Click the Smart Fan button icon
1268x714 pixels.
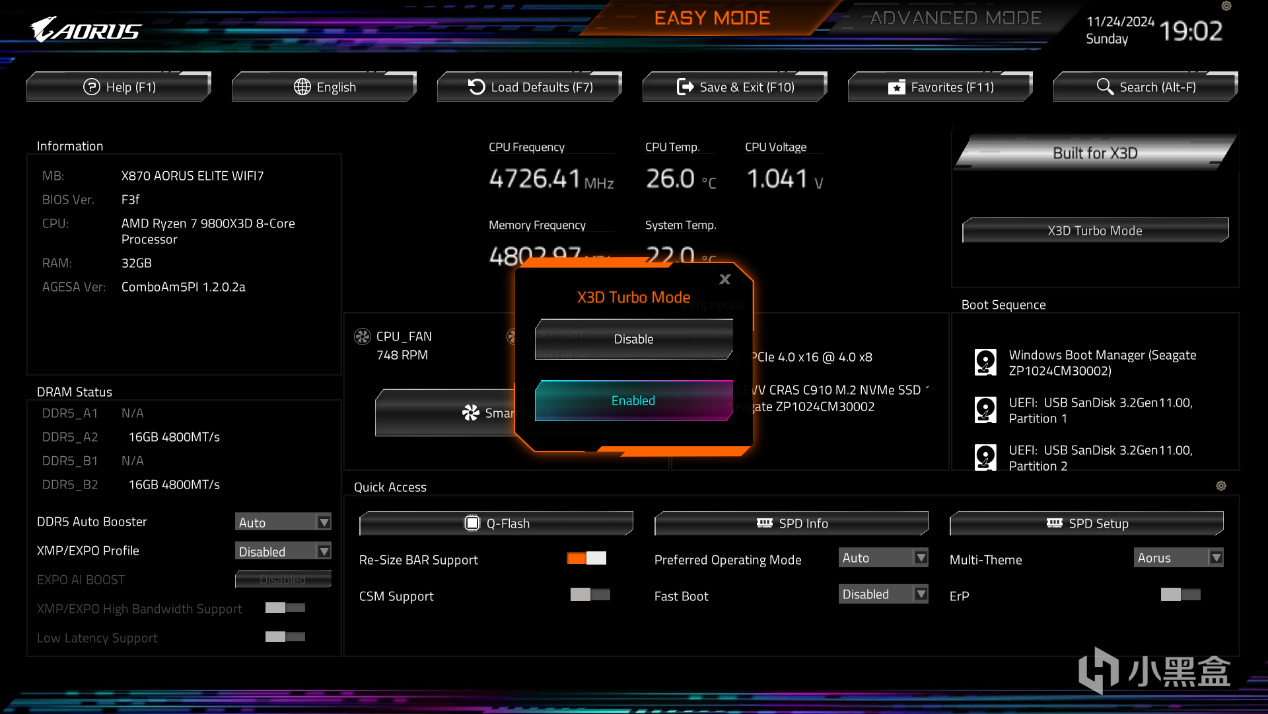470,413
